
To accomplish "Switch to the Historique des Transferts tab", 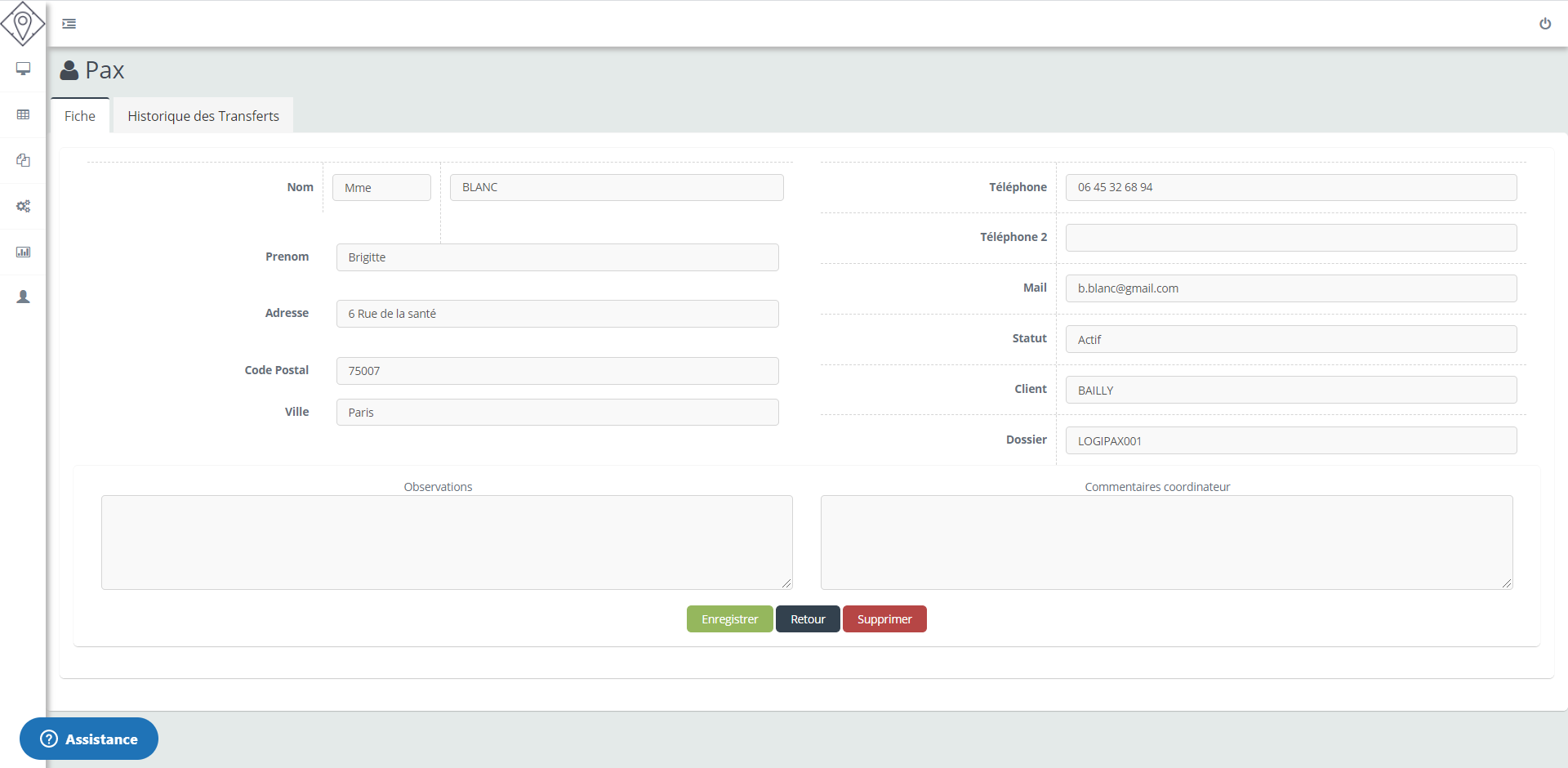I will click(x=203, y=116).
